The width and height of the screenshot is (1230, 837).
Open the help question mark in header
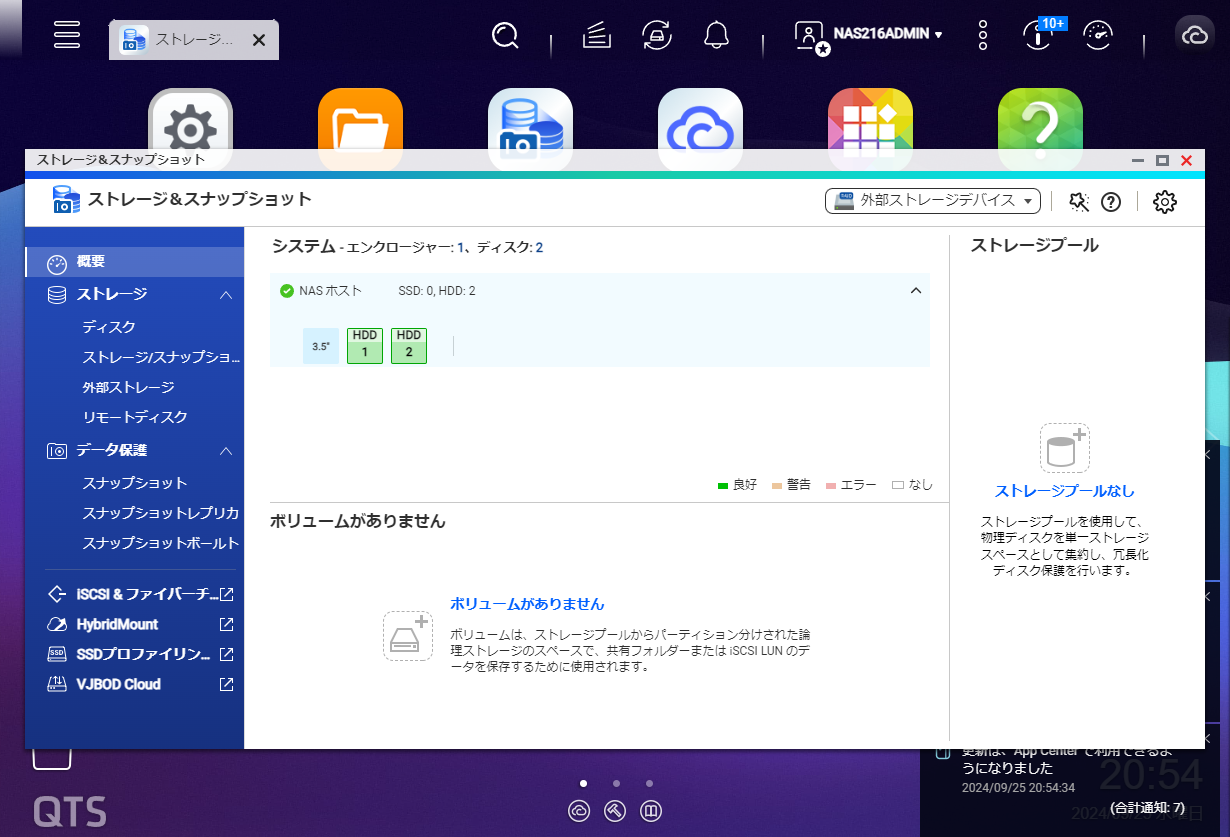[x=1111, y=202]
